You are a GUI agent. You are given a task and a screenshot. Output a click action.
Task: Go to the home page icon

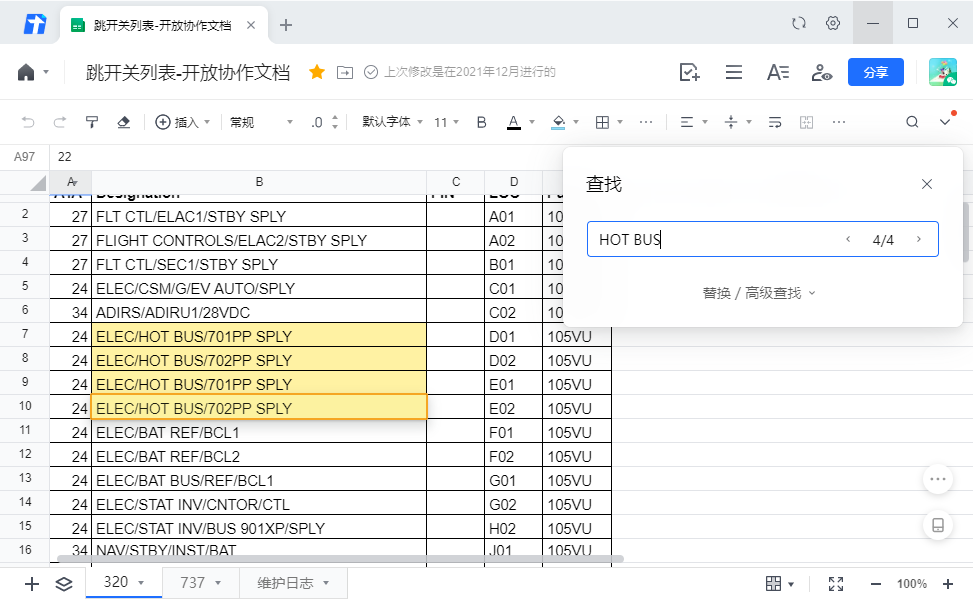[26, 73]
